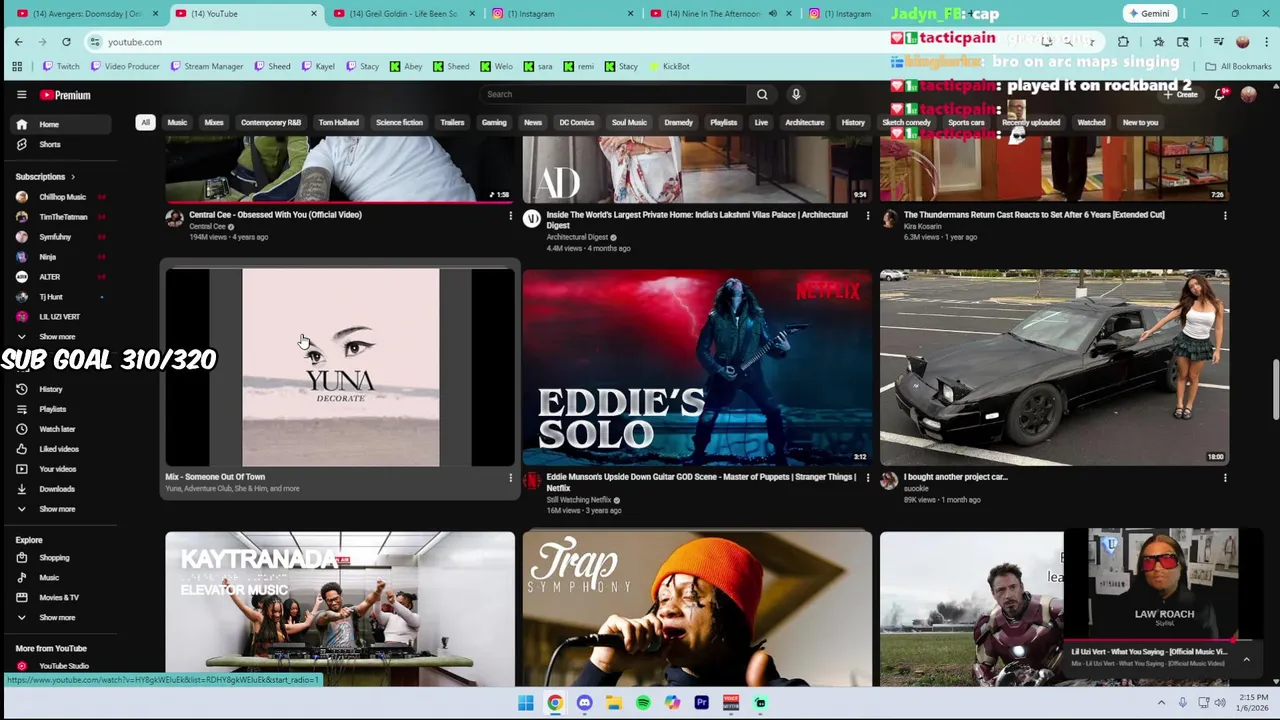Image resolution: width=1280 pixels, height=720 pixels.
Task: Open more options for Mix - Someone Out Of Town
Action: (510, 478)
